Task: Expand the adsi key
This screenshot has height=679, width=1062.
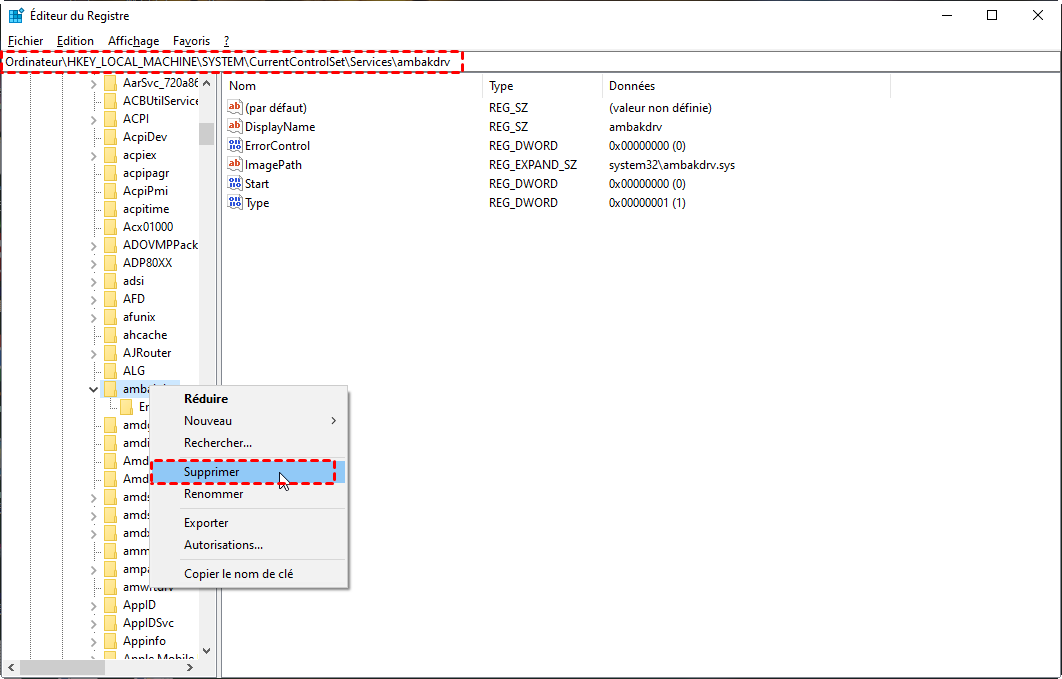Action: (93, 282)
